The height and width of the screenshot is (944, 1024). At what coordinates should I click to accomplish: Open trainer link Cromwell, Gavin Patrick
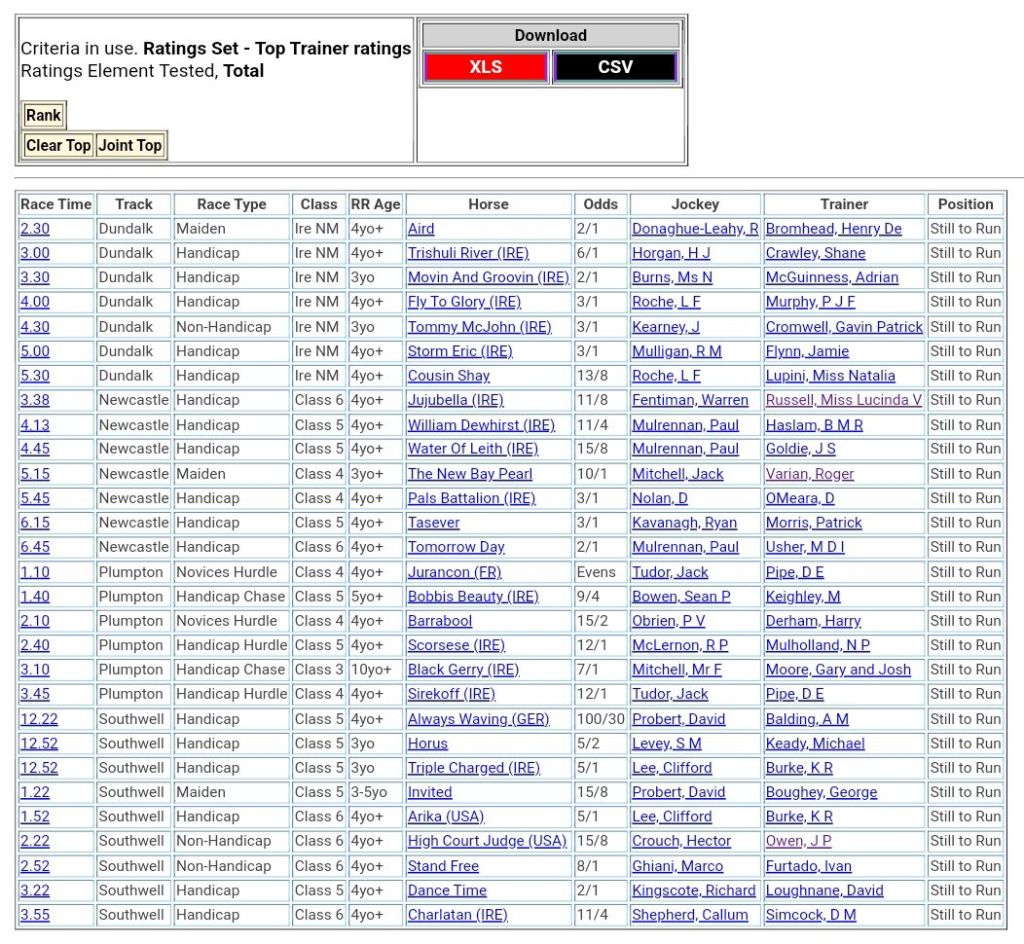point(844,327)
